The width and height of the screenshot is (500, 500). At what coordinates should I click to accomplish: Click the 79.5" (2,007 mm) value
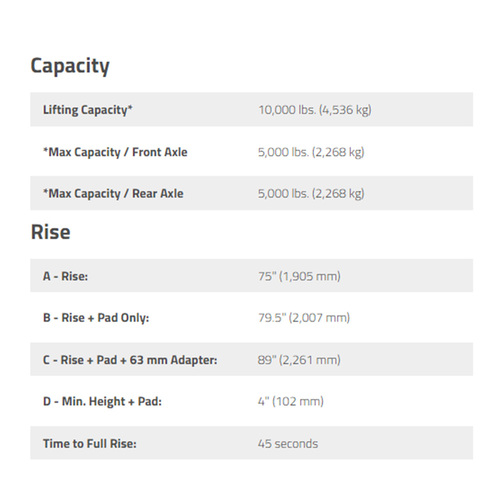304,318
